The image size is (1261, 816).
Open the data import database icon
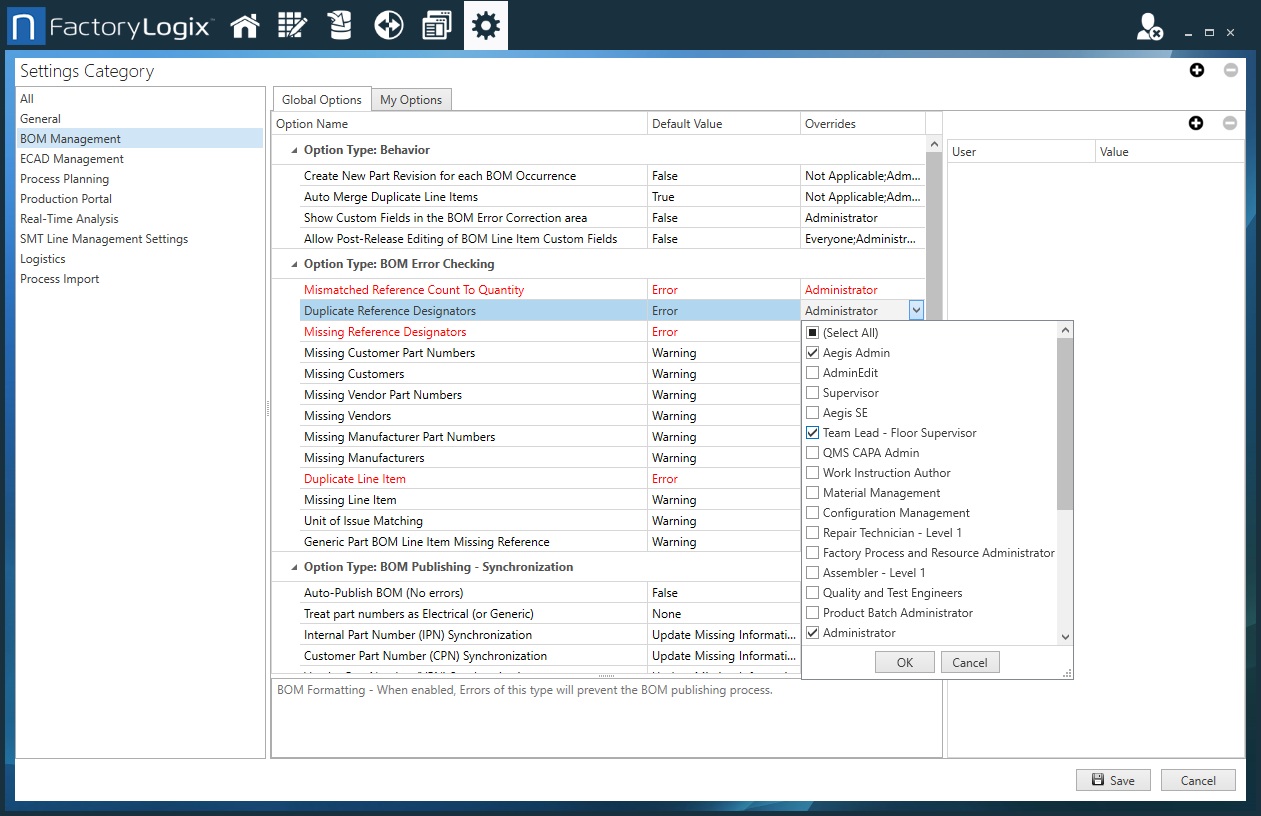(x=340, y=25)
